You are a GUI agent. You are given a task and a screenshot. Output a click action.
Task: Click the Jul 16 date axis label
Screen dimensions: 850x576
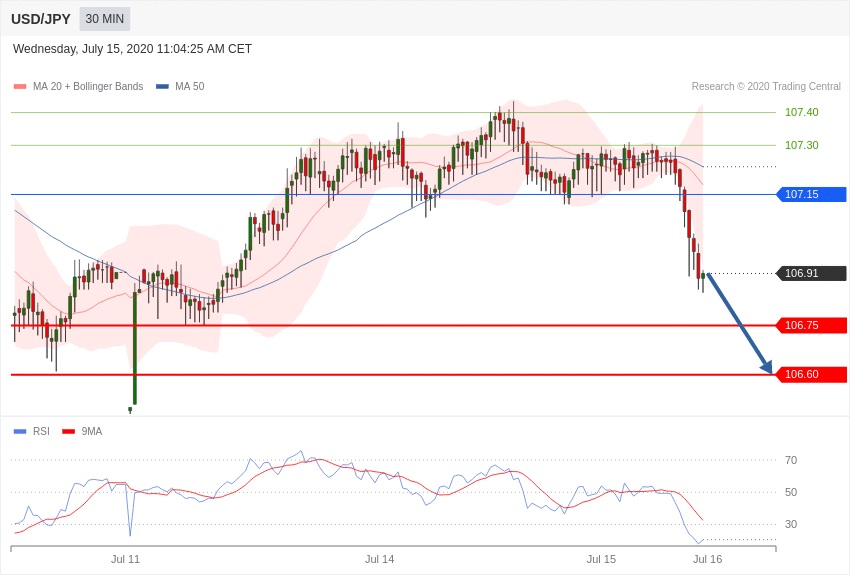(707, 559)
